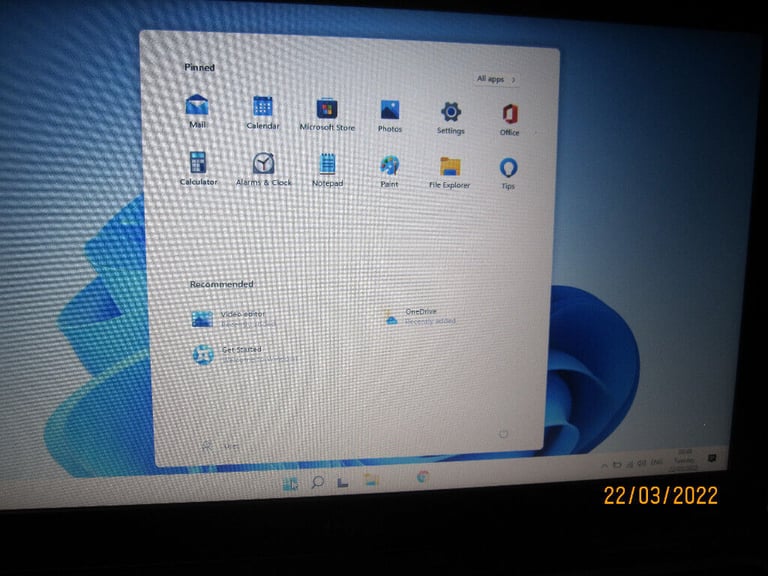The width and height of the screenshot is (768, 576).
Task: Open the Paint app
Action: pos(389,171)
